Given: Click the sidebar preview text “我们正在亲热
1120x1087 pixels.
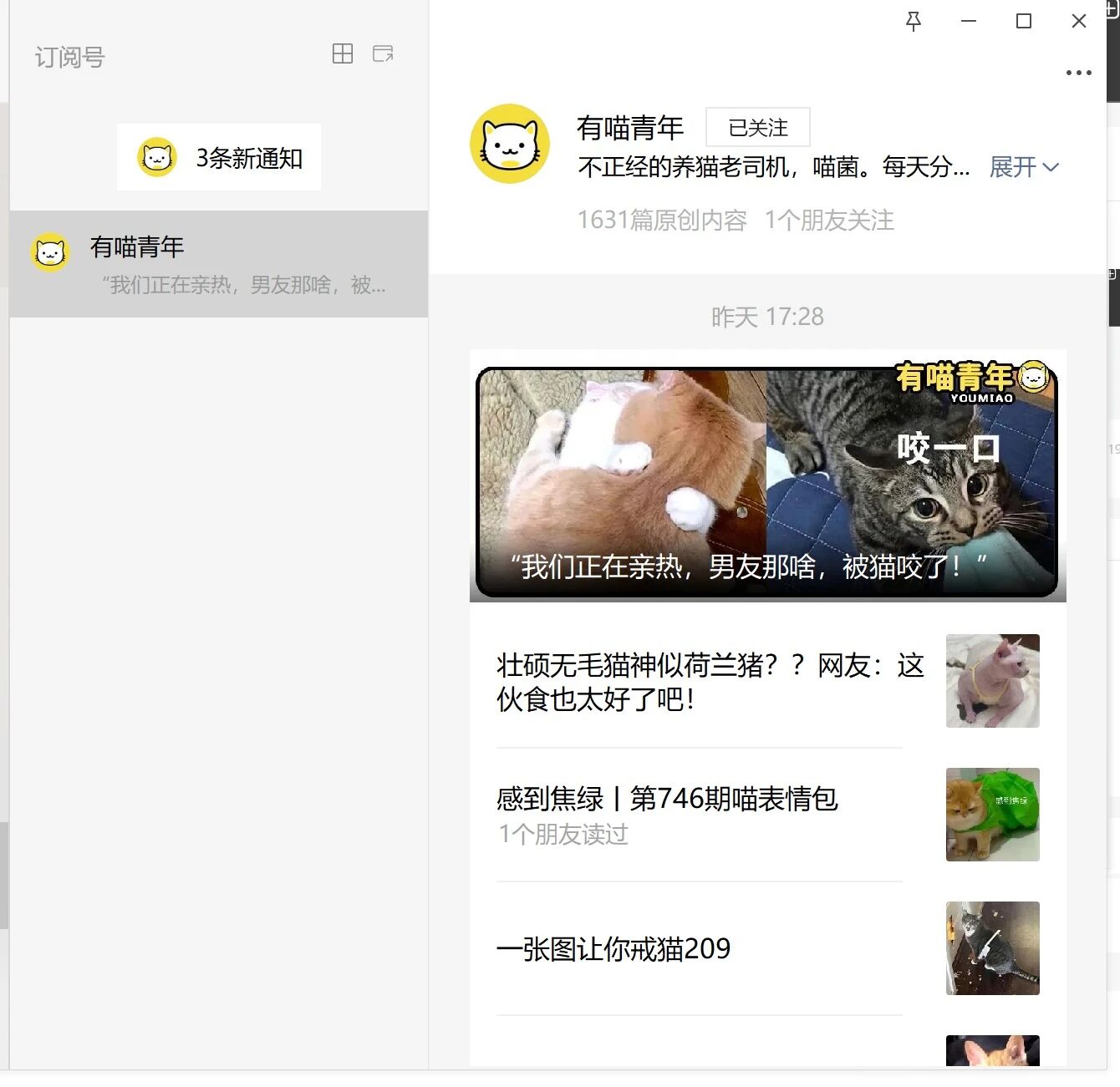Looking at the screenshot, I should [x=244, y=286].
